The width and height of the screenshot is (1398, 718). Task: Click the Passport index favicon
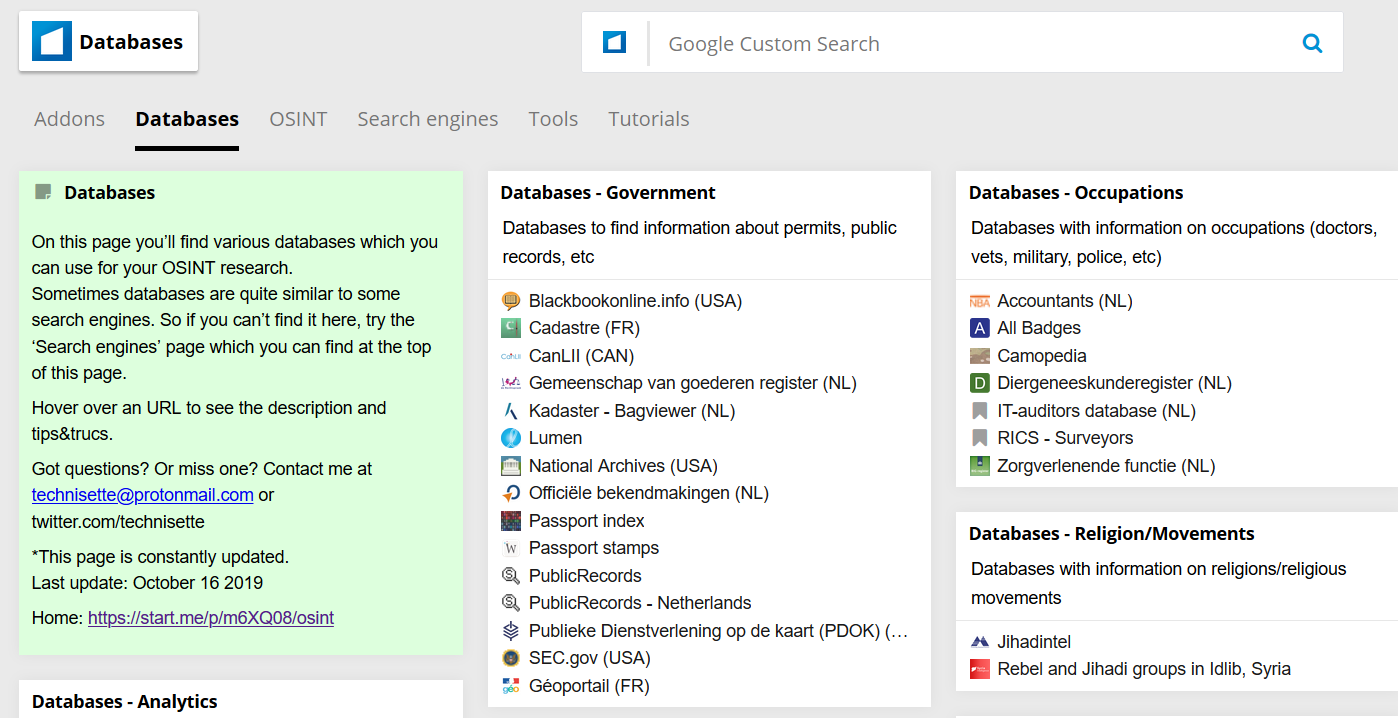pyautogui.click(x=511, y=521)
